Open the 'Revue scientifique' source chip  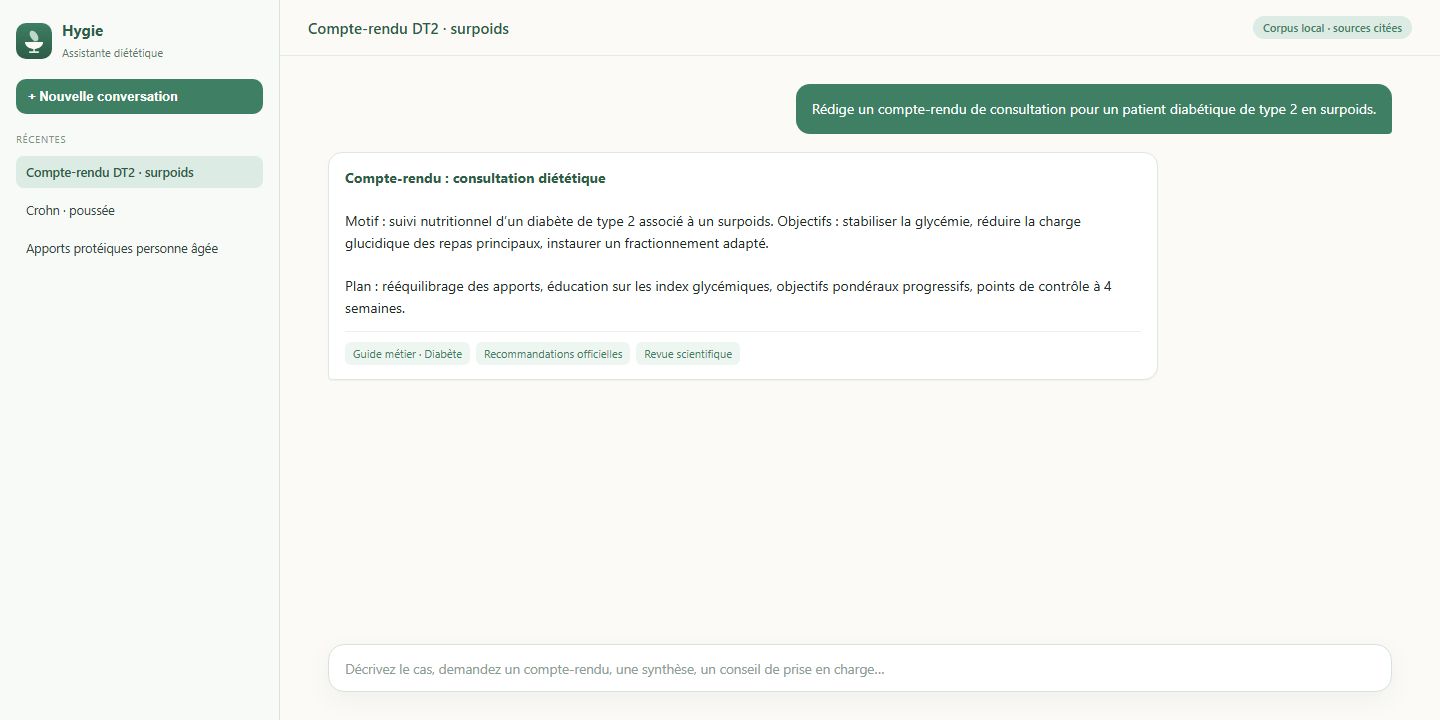click(688, 354)
